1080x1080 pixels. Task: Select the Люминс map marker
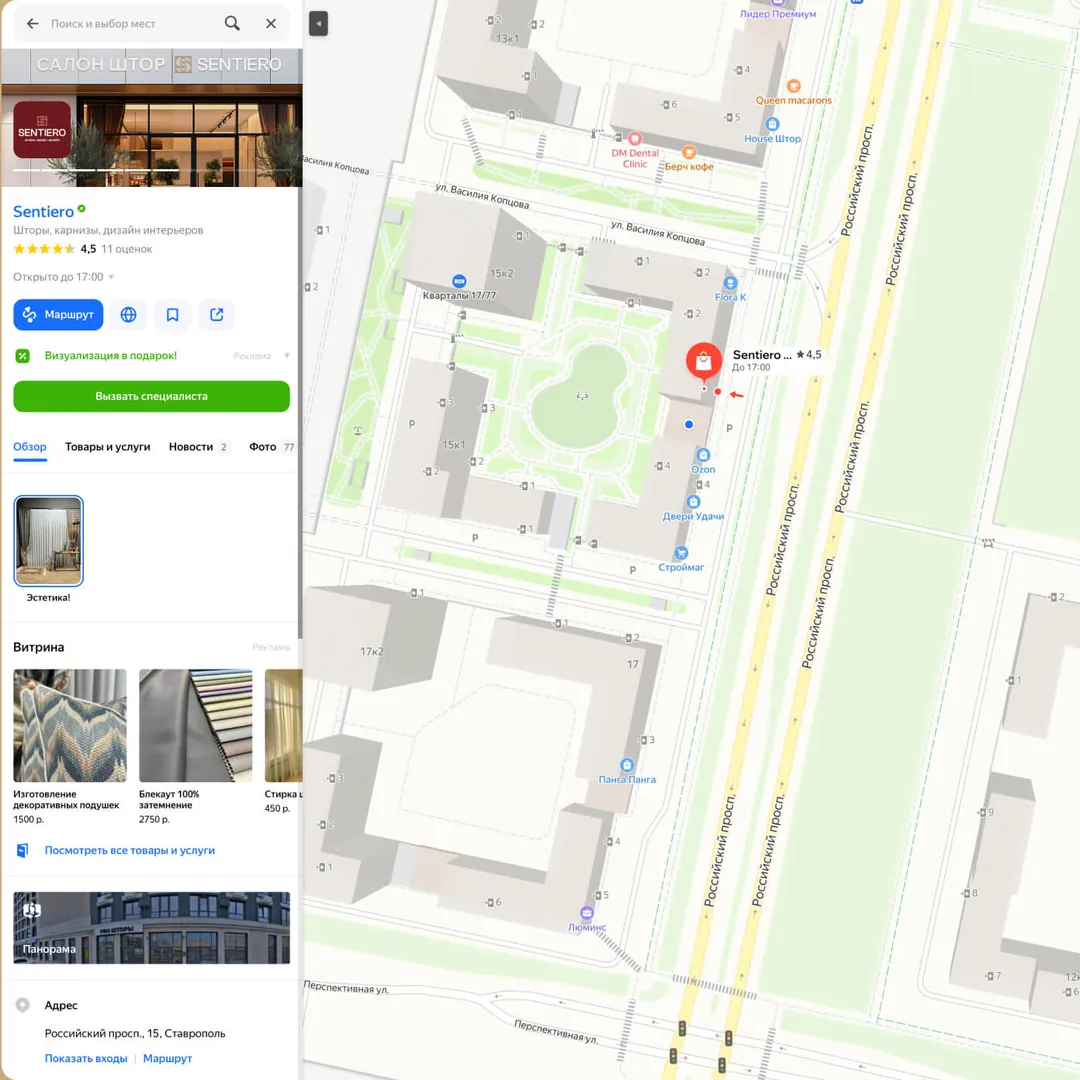click(x=587, y=913)
